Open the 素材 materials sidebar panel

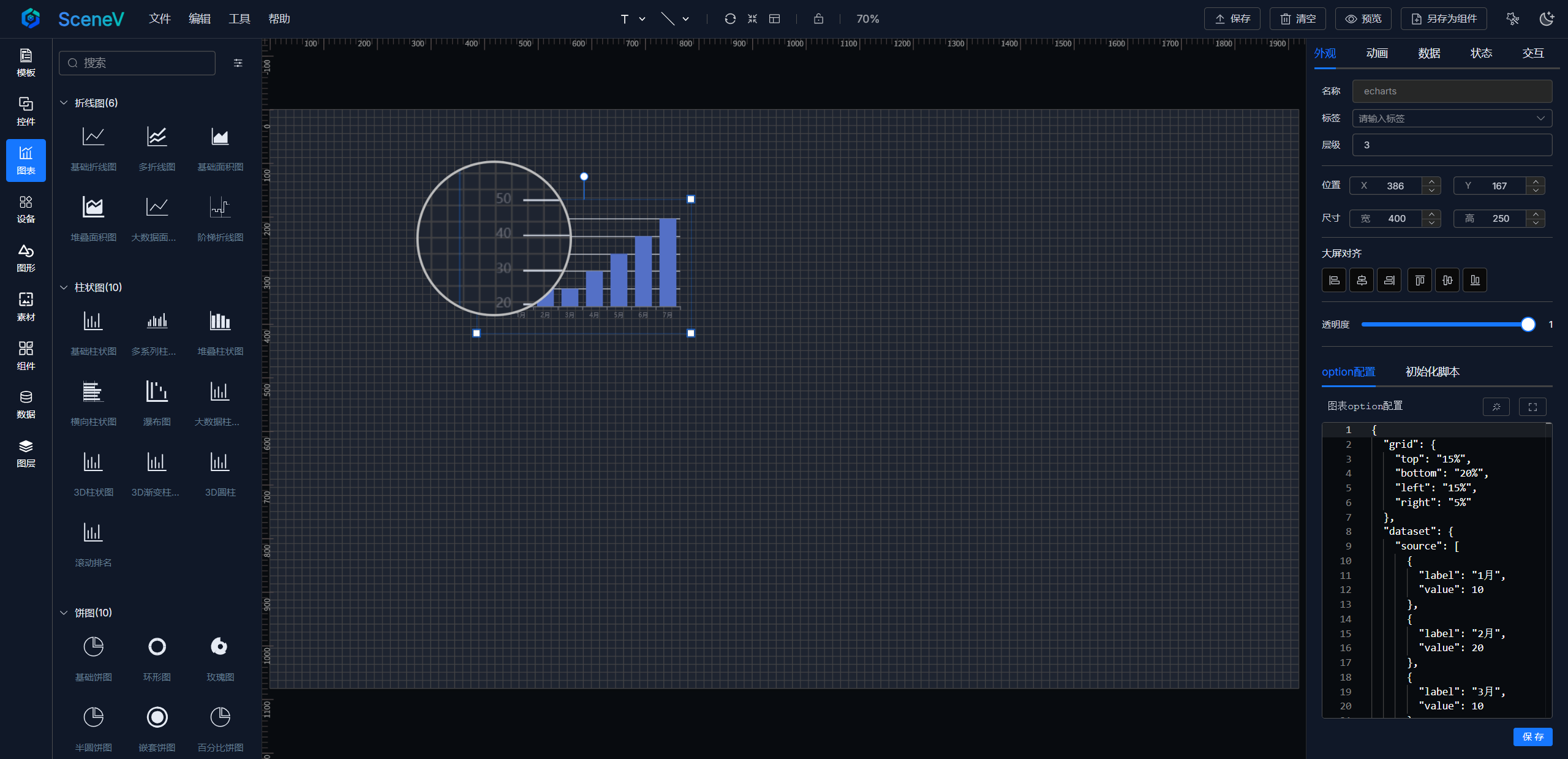(26, 306)
